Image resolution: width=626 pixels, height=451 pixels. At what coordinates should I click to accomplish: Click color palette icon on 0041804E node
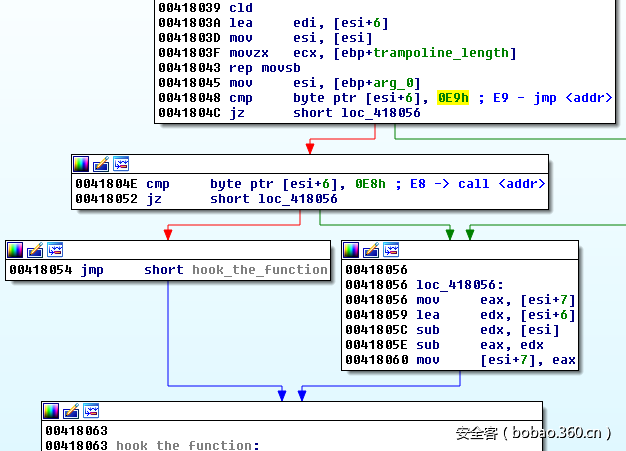pyautogui.click(x=81, y=163)
